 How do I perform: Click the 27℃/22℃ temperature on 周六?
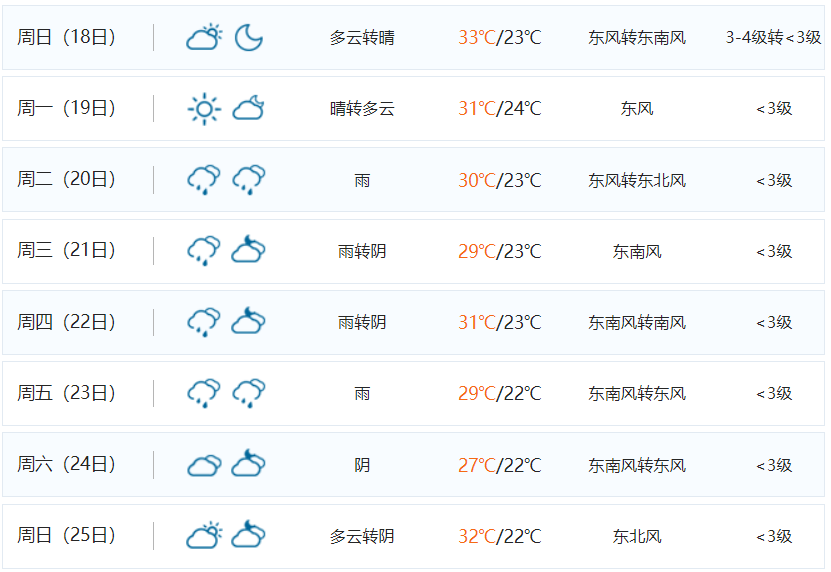500,465
